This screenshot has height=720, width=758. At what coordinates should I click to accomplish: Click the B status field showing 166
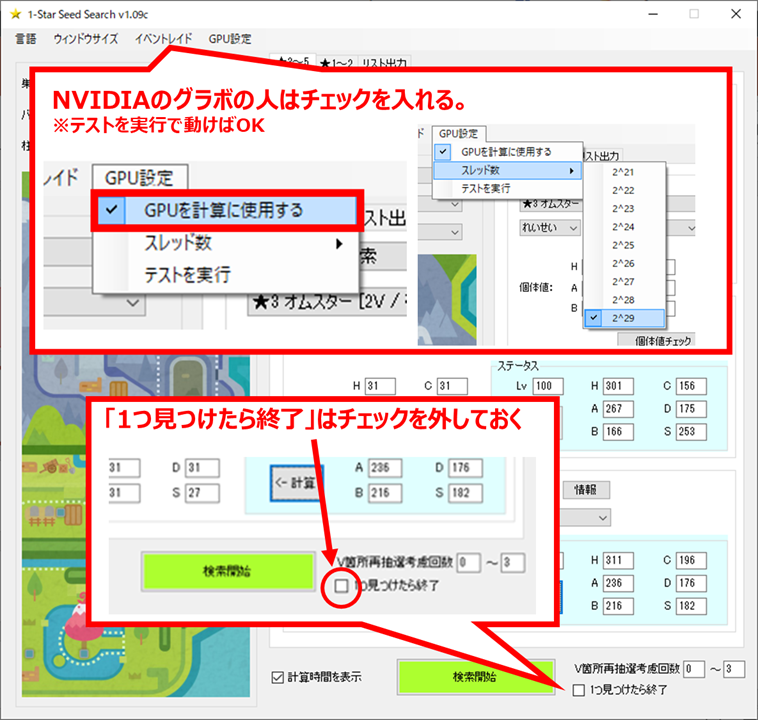coord(618,431)
